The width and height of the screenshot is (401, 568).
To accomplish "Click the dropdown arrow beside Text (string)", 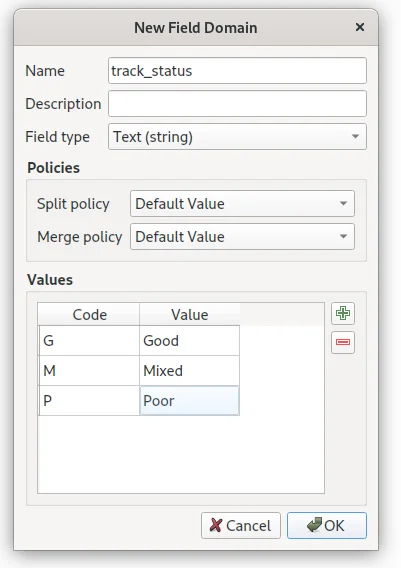I will 355,137.
